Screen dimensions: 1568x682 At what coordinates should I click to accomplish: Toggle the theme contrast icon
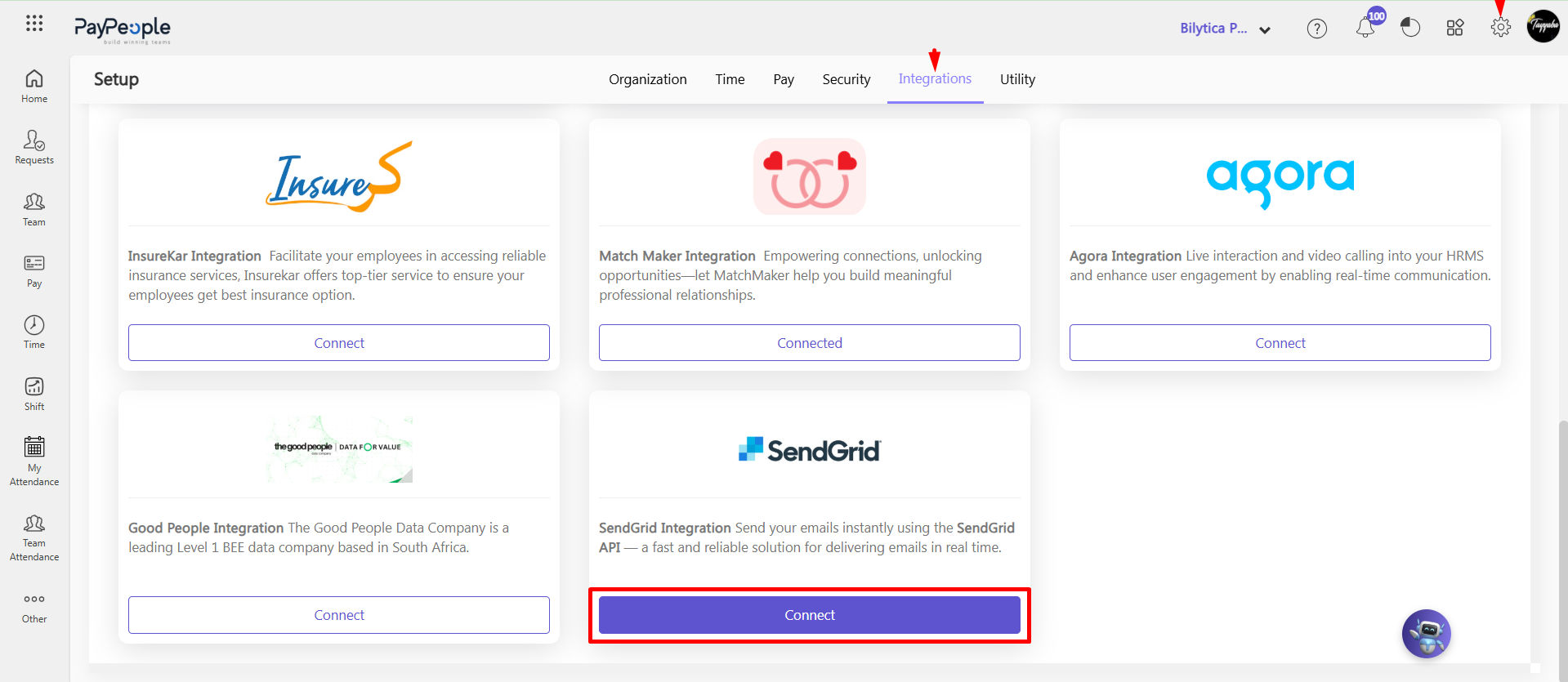pos(1410,28)
